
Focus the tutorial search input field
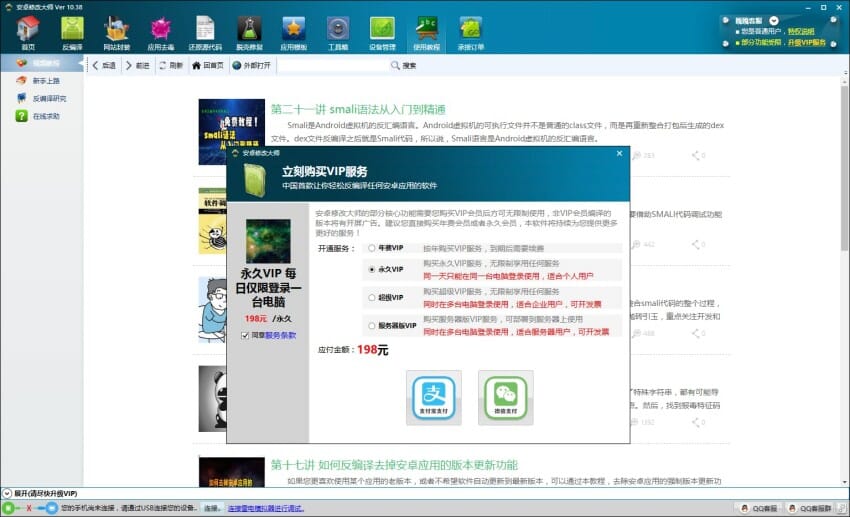(x=333, y=66)
